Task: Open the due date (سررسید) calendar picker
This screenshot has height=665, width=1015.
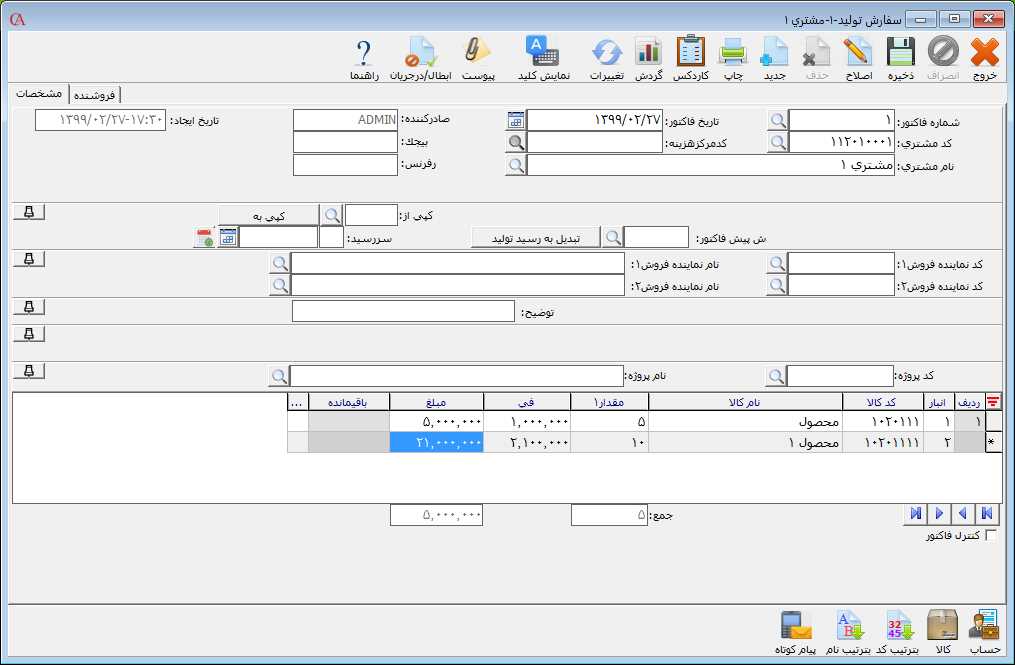Action: pyautogui.click(x=227, y=237)
